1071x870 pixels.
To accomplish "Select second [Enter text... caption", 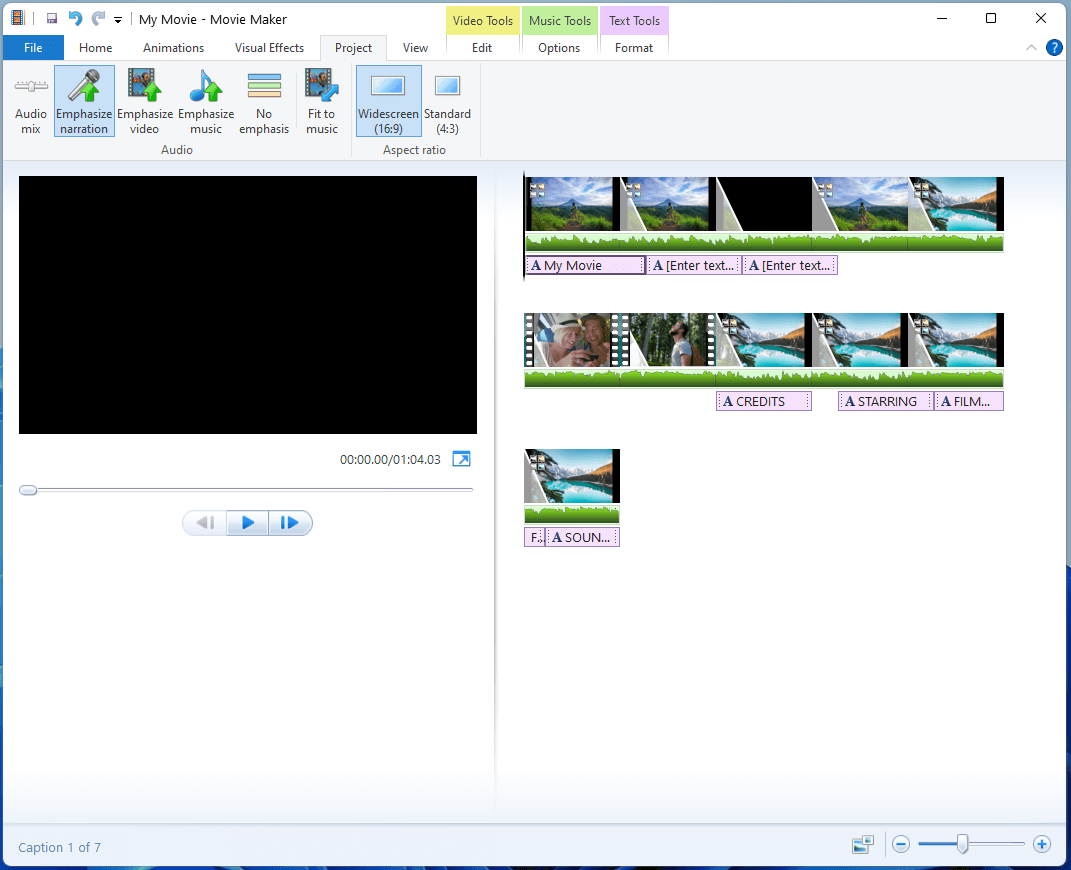I will click(x=790, y=265).
